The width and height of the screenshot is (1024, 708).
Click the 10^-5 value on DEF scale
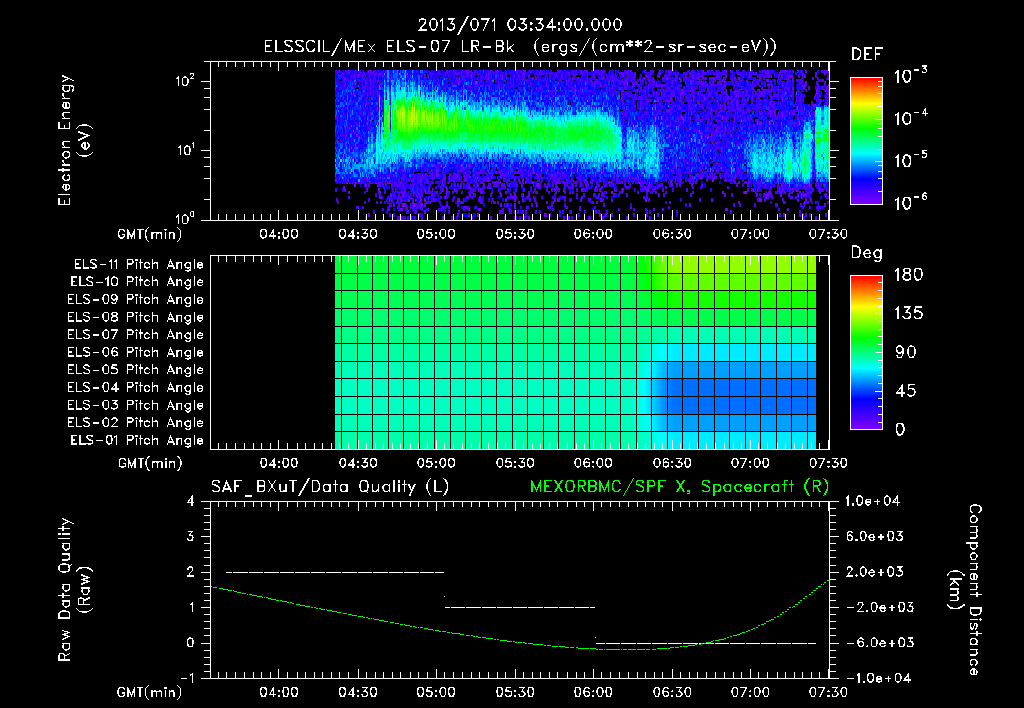click(910, 159)
